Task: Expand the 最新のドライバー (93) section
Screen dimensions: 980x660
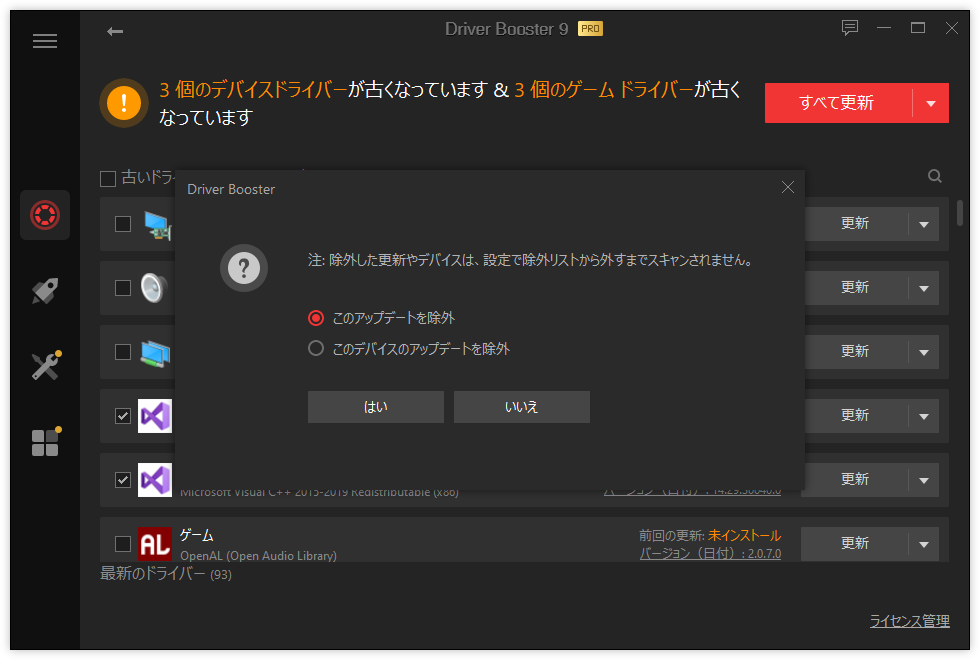Action: click(166, 574)
